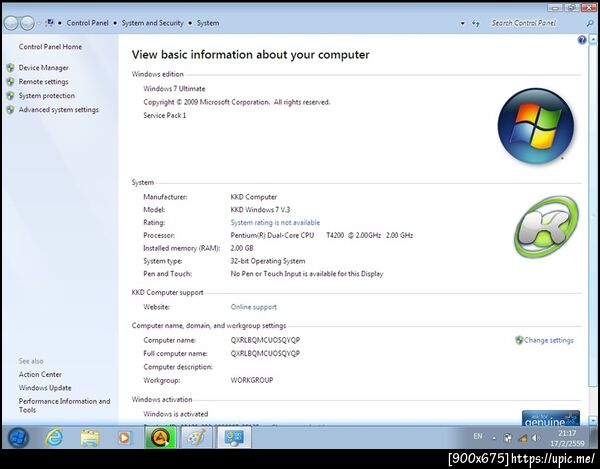The image size is (600, 469).
Task: Switch to Paint taskbar window
Action: click(196, 437)
